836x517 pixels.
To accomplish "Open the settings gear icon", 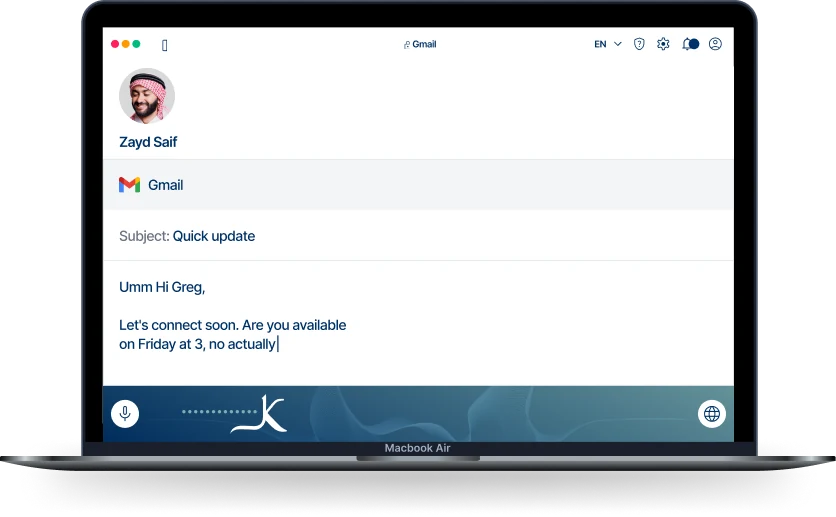I will pyautogui.click(x=663, y=44).
